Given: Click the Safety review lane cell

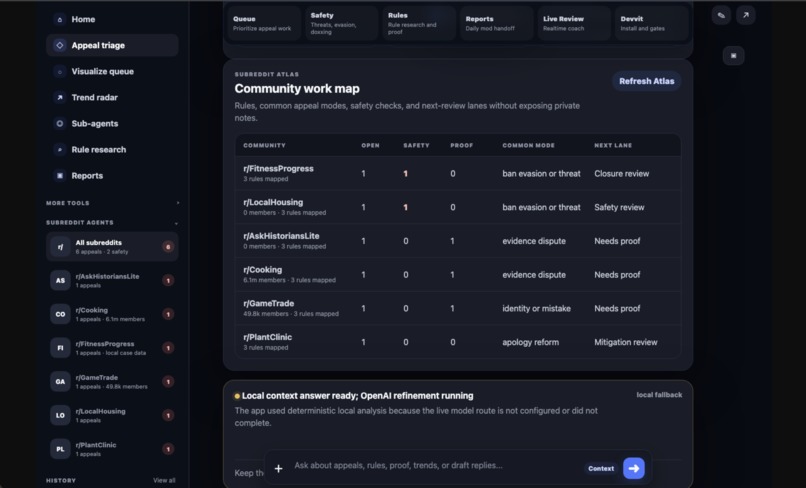Looking at the screenshot, I should coord(619,207).
